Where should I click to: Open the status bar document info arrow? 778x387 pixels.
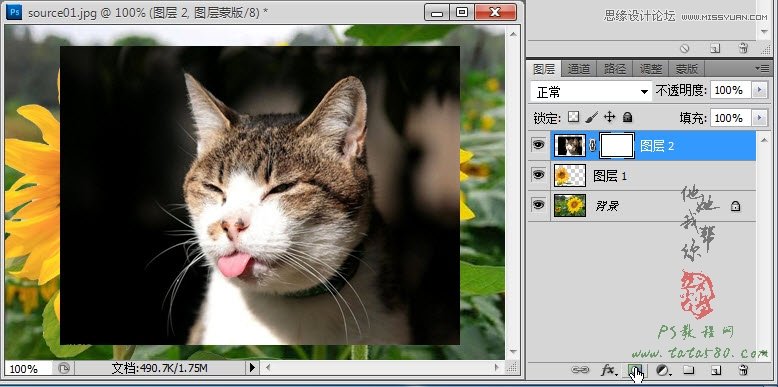252,368
